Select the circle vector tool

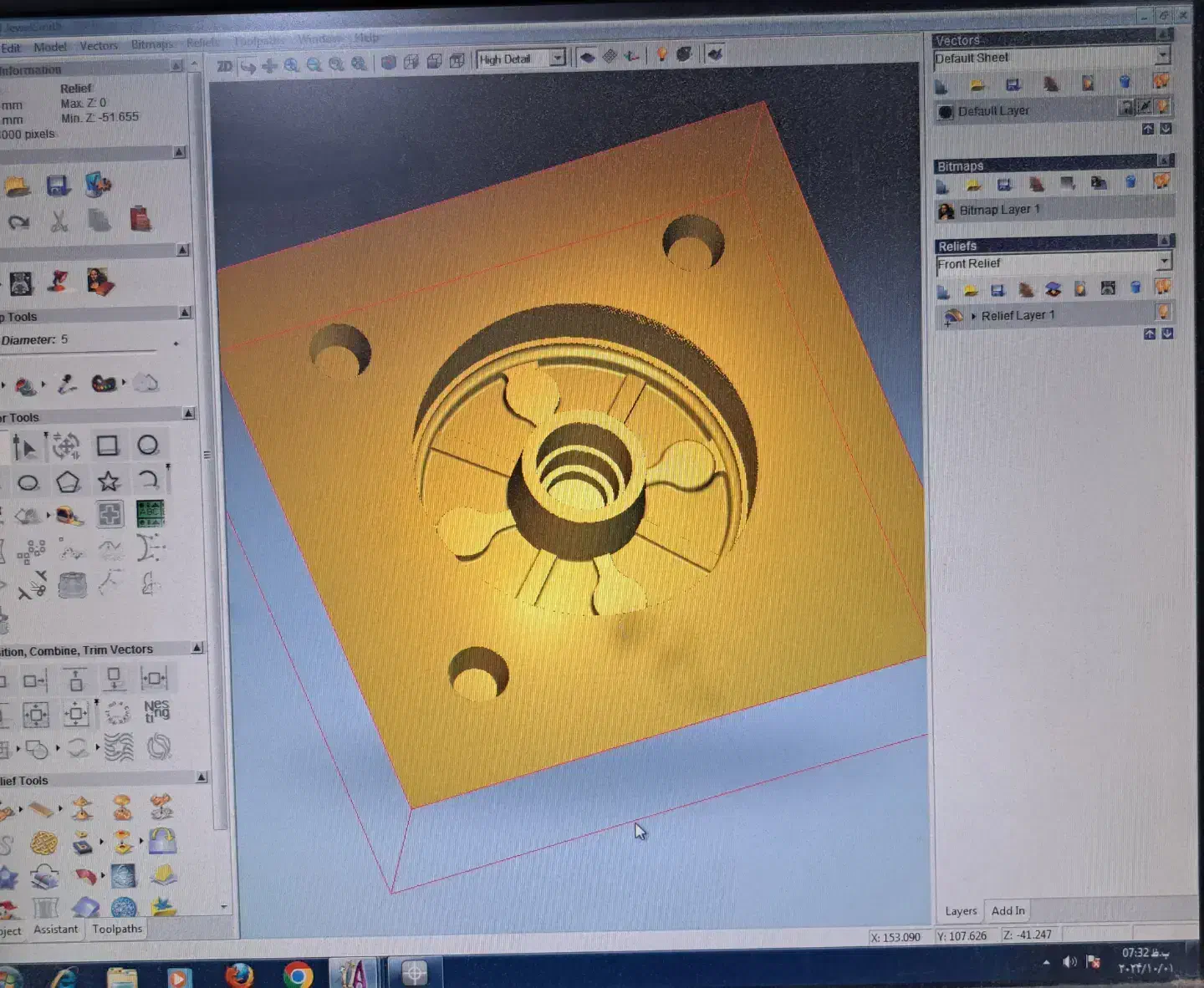click(148, 446)
